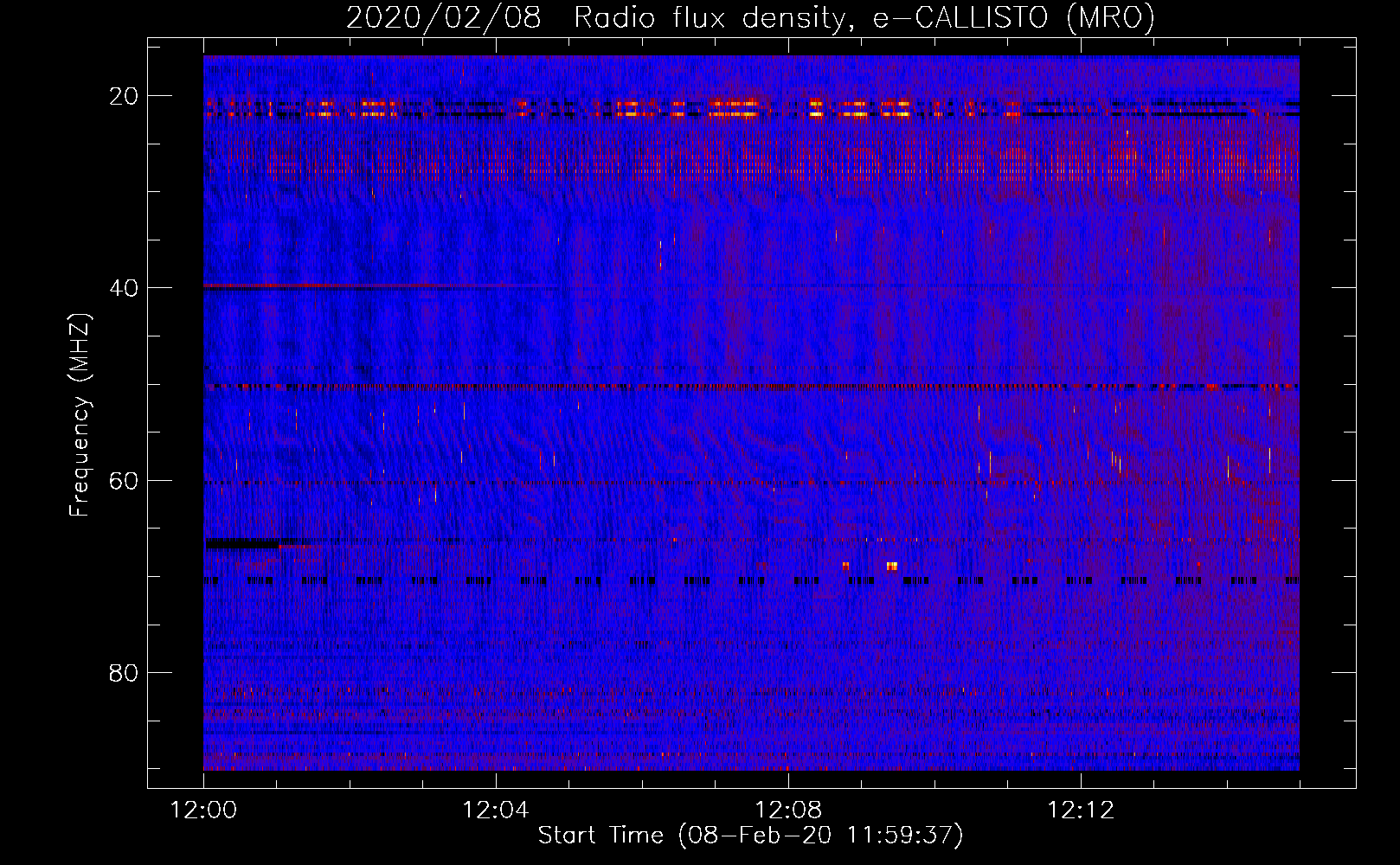The width and height of the screenshot is (1400, 865).
Task: Click the '60' frequency tick label
Action: pos(125,480)
